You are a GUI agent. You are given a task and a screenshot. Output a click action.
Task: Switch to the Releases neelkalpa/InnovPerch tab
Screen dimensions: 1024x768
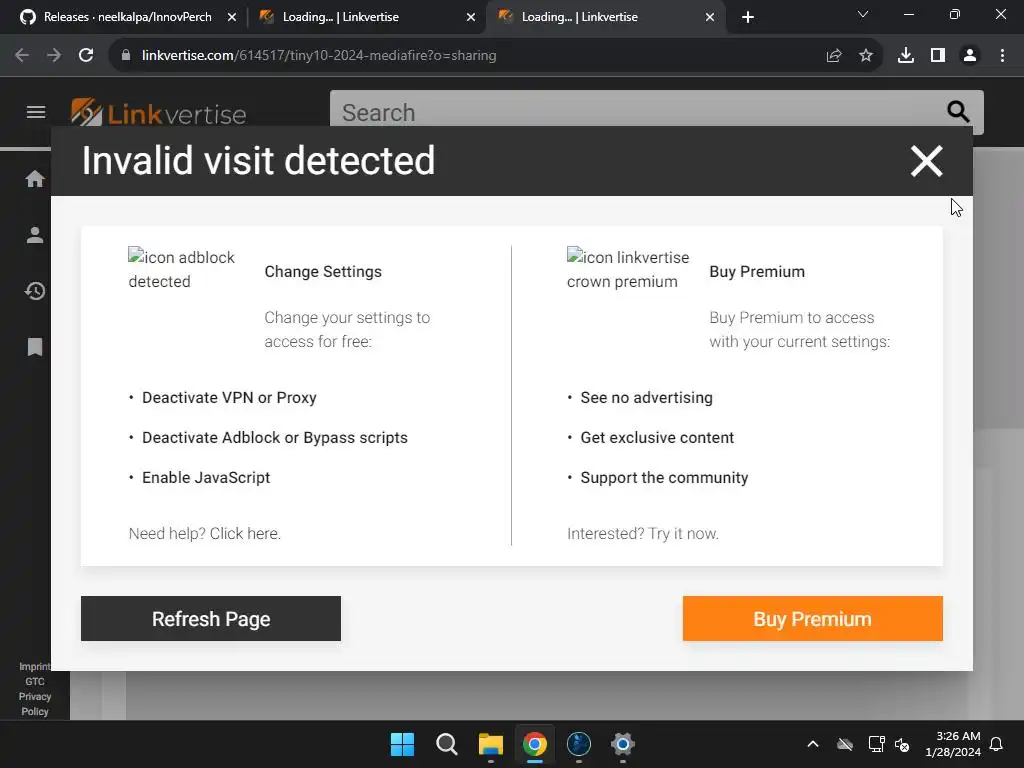click(x=127, y=17)
